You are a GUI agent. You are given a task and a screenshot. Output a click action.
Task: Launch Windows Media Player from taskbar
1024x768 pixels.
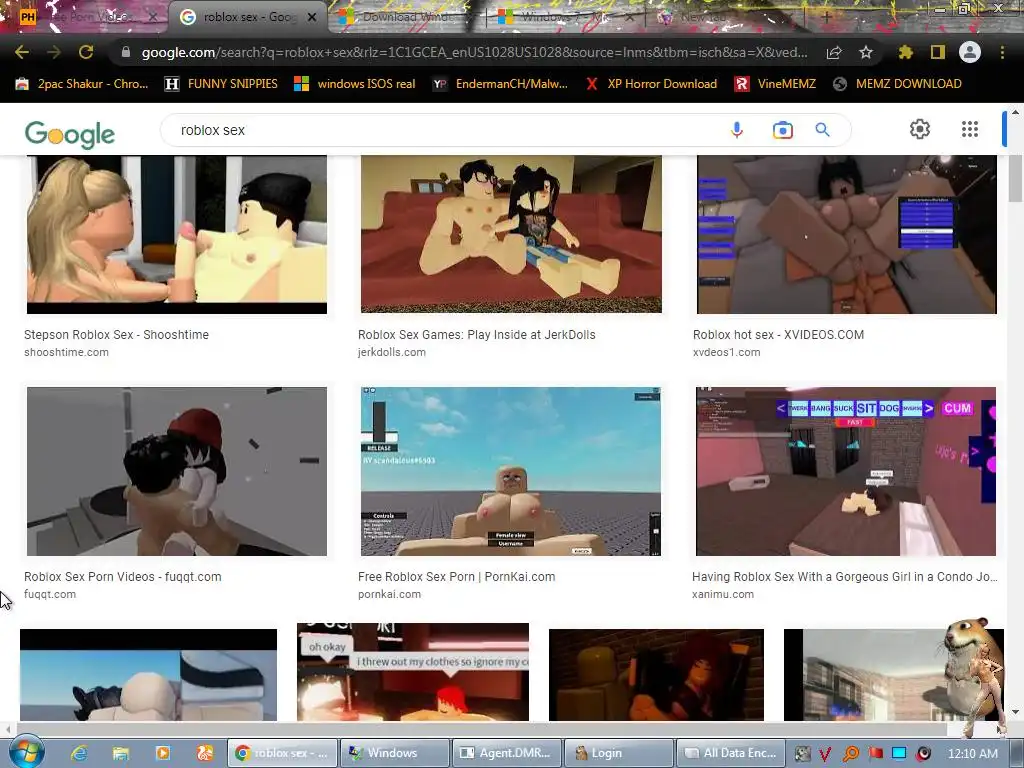[163, 753]
